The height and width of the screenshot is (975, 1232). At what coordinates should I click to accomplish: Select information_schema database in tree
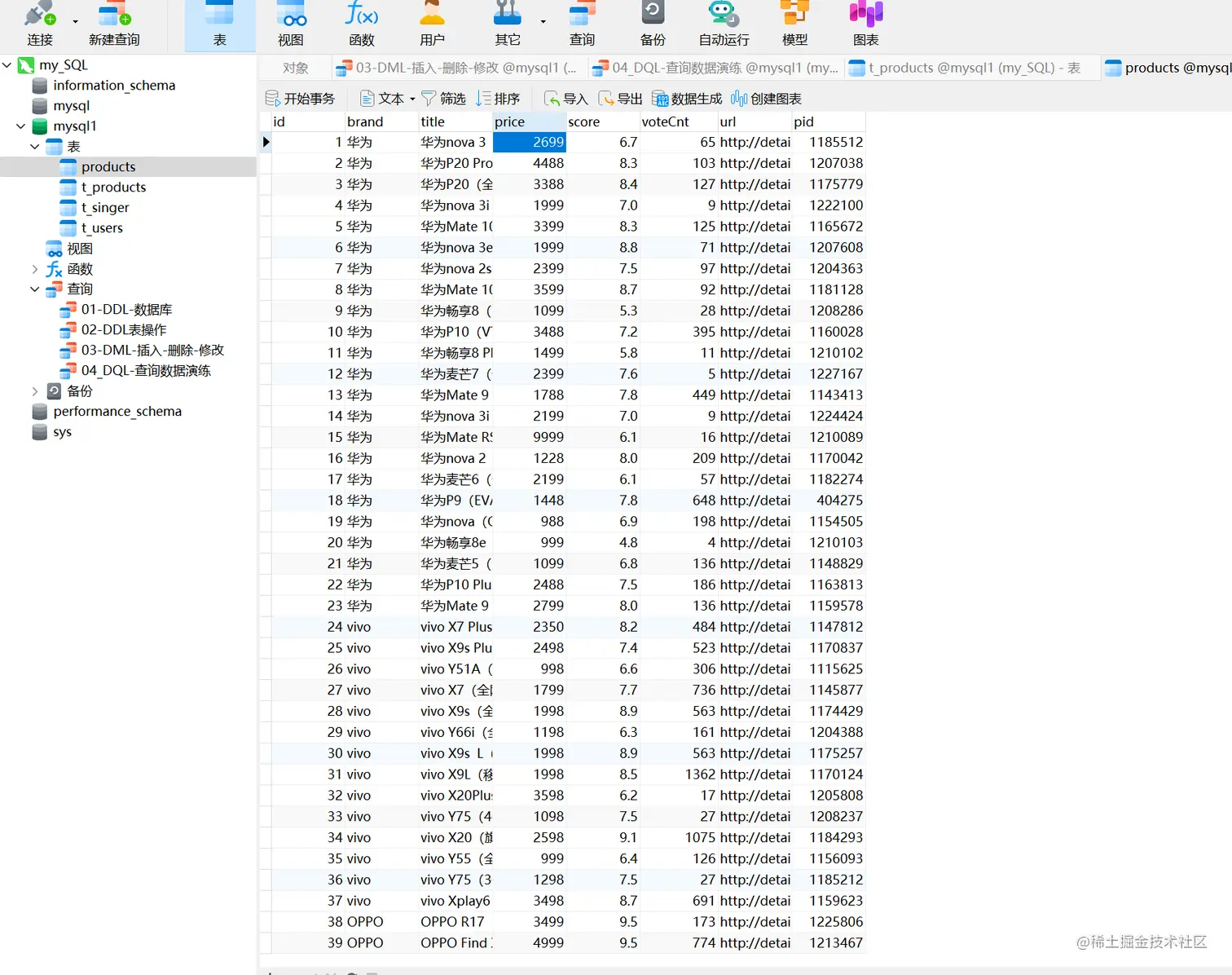114,86
